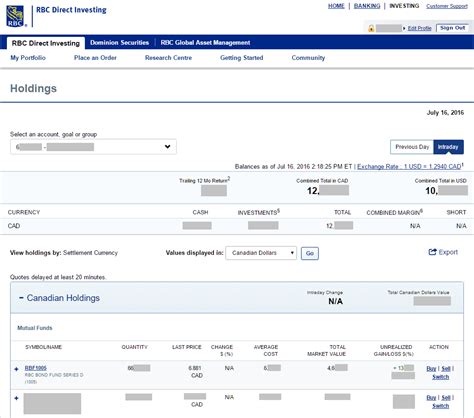The height and width of the screenshot is (418, 474).
Task: Click Sell in the redacted second fund row
Action: tap(446, 398)
